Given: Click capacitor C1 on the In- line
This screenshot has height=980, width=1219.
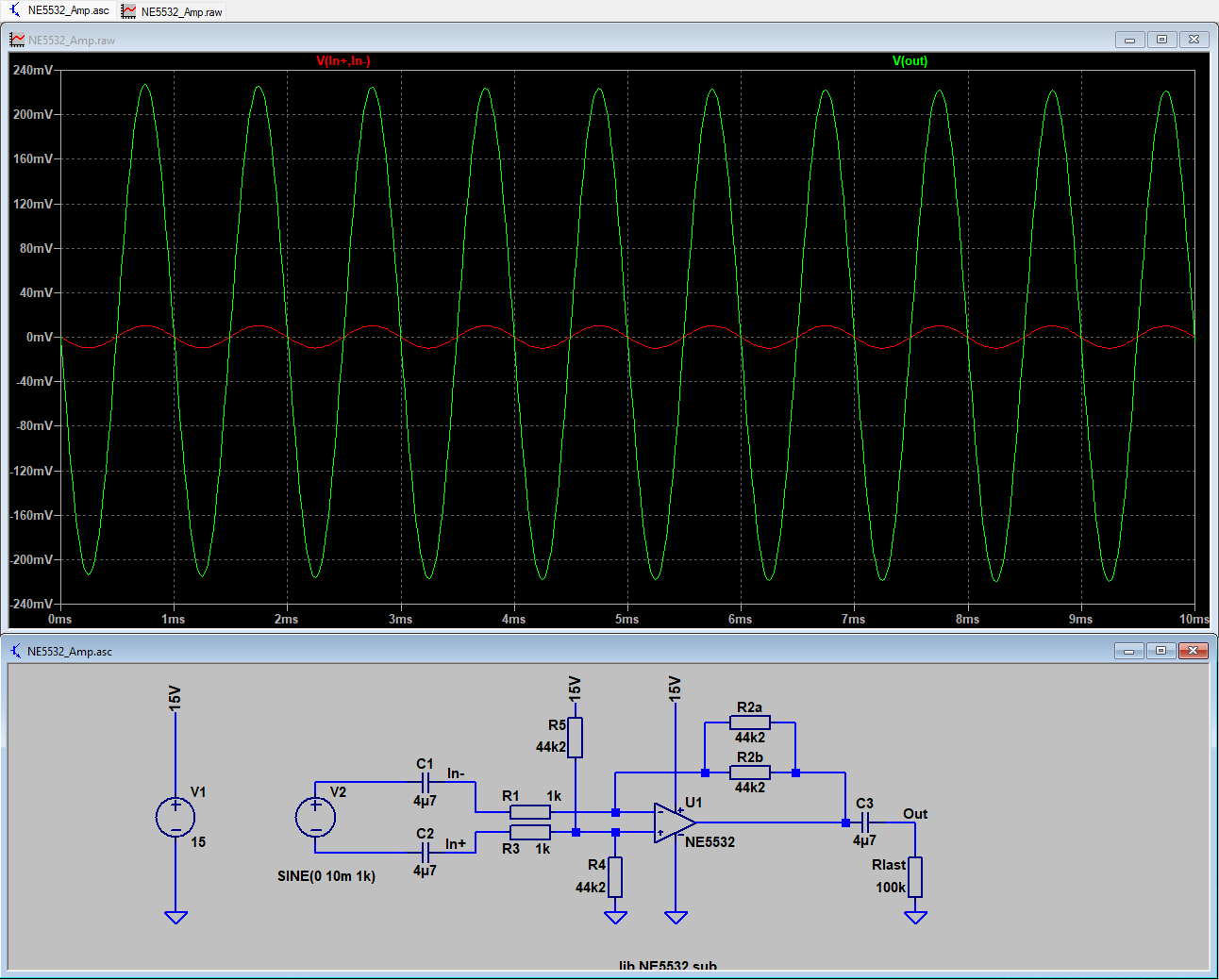Looking at the screenshot, I should click(x=426, y=782).
